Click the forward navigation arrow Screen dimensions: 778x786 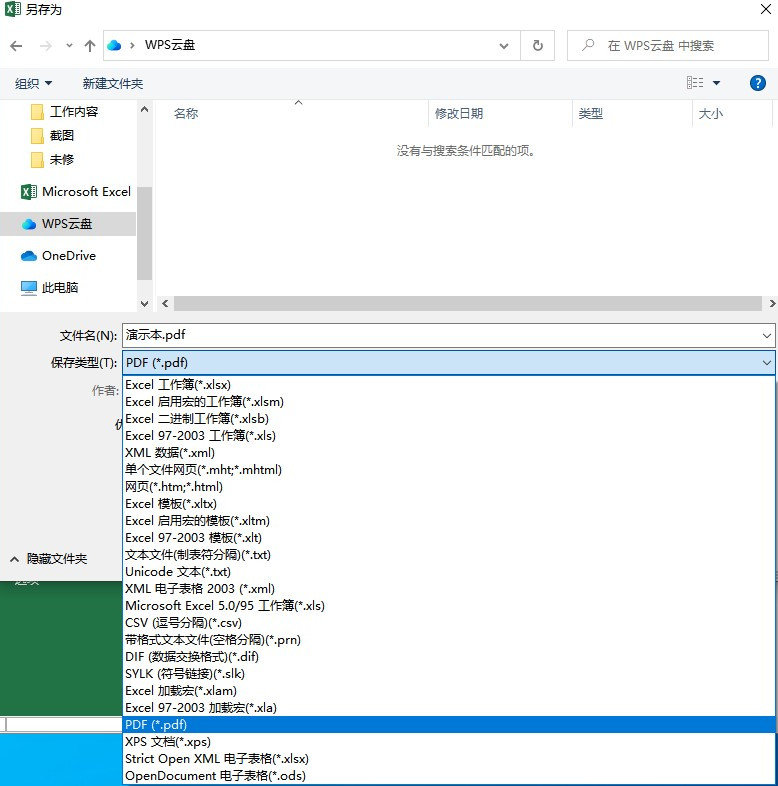[46, 46]
